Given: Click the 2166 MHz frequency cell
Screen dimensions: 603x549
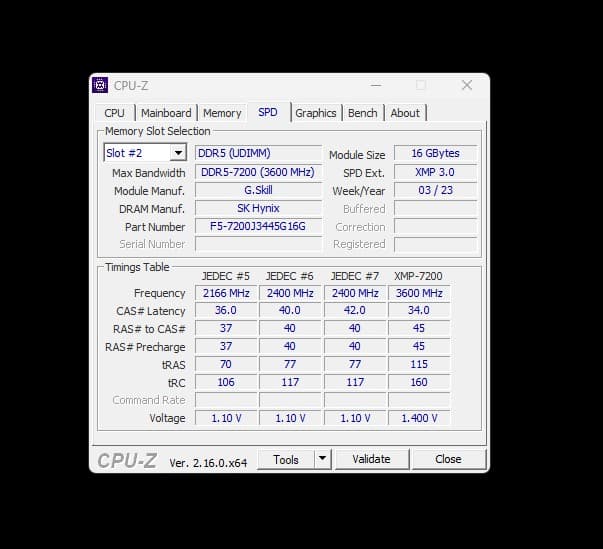Looking at the screenshot, I should 226,293.
